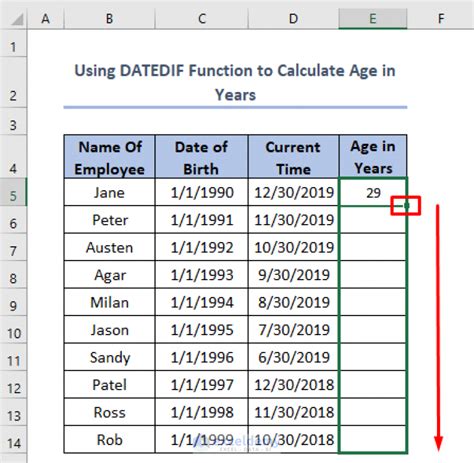Select cell with name Jane

[109, 192]
